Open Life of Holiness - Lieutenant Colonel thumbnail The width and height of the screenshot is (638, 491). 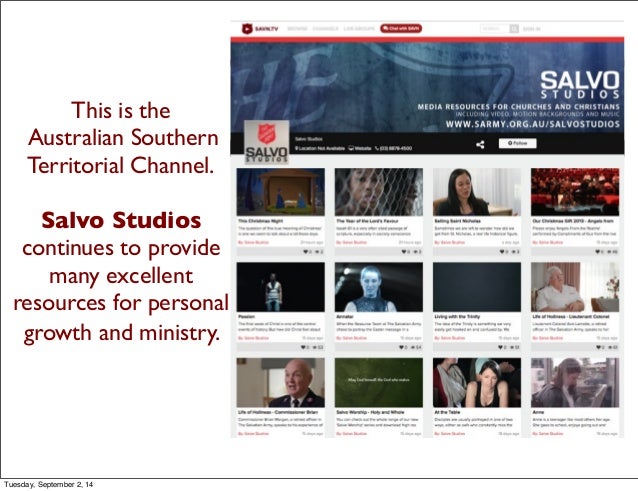(x=575, y=287)
